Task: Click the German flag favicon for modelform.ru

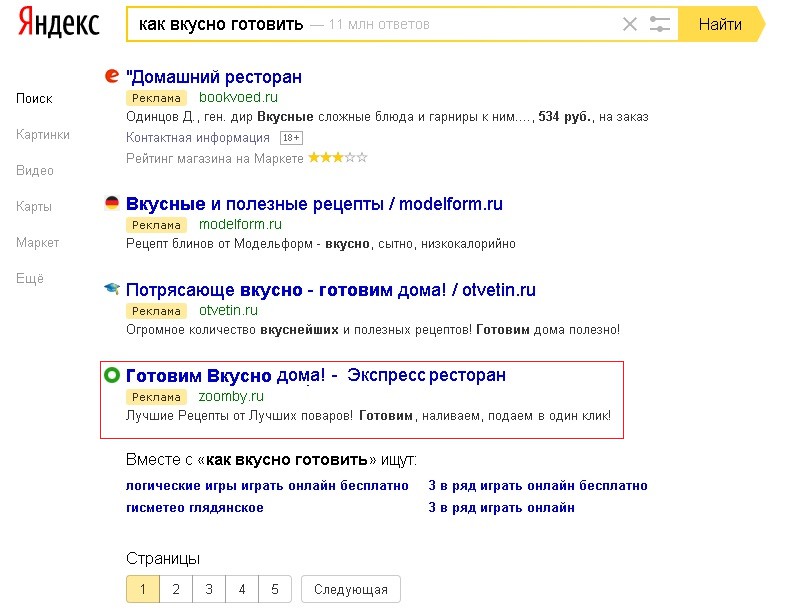Action: (112, 203)
